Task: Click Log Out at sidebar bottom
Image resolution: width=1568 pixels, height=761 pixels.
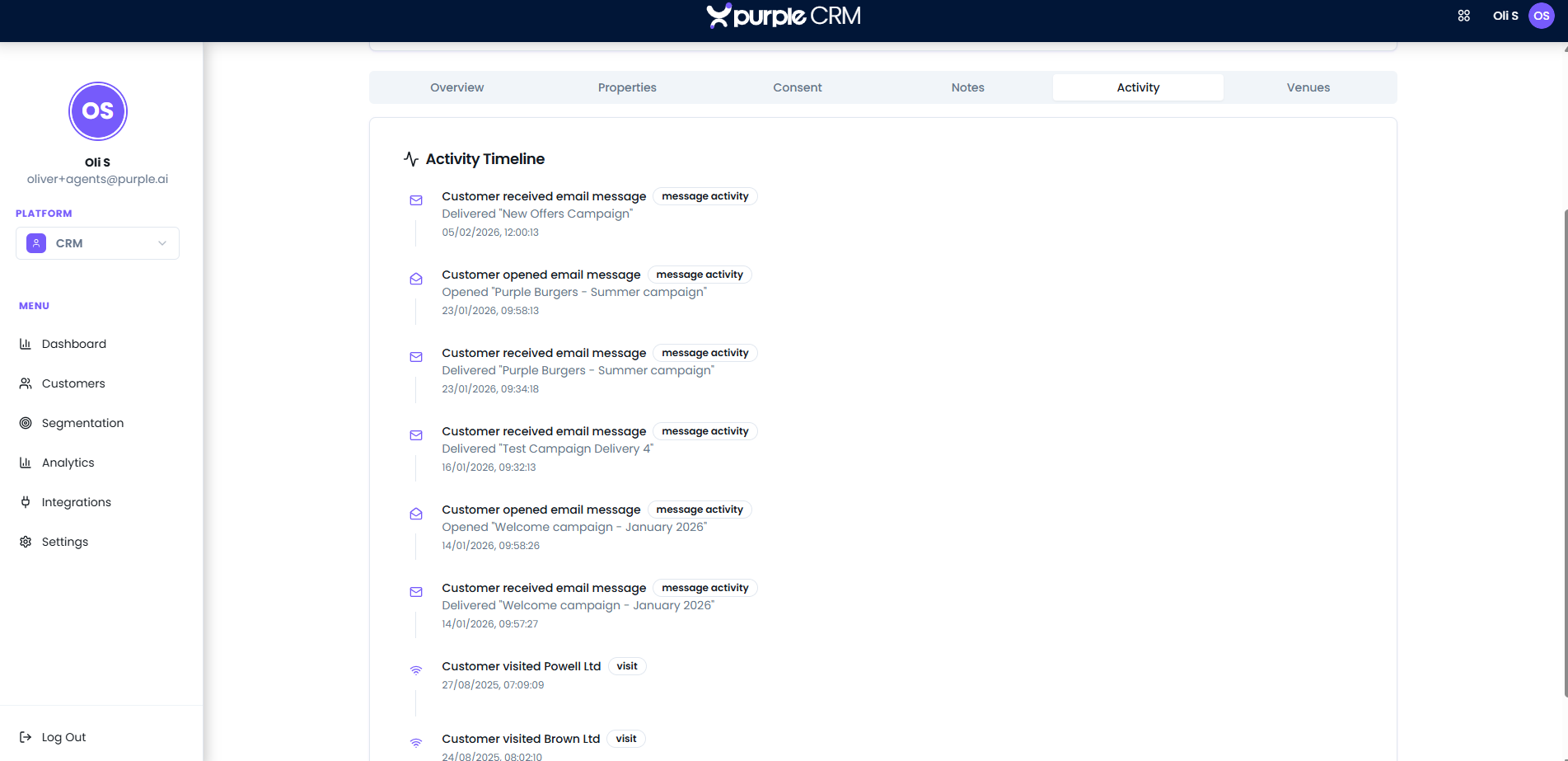Action: tap(63, 737)
